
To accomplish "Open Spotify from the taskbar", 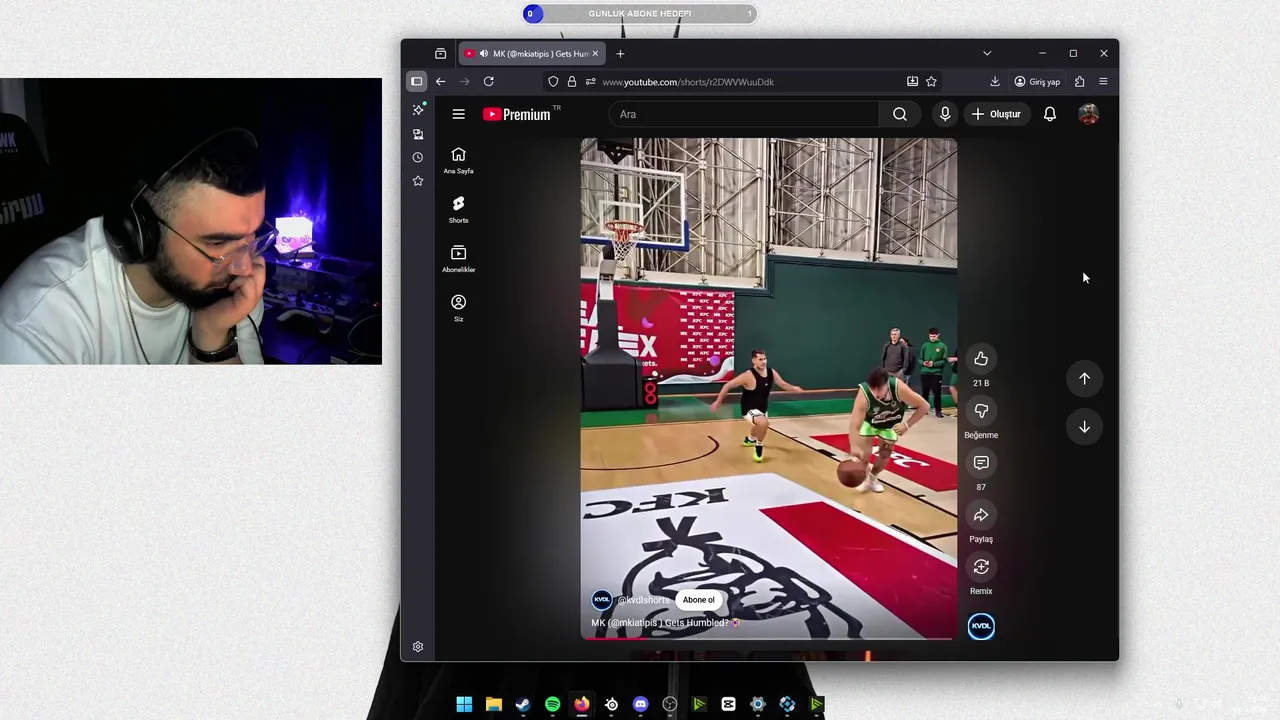I will [552, 704].
